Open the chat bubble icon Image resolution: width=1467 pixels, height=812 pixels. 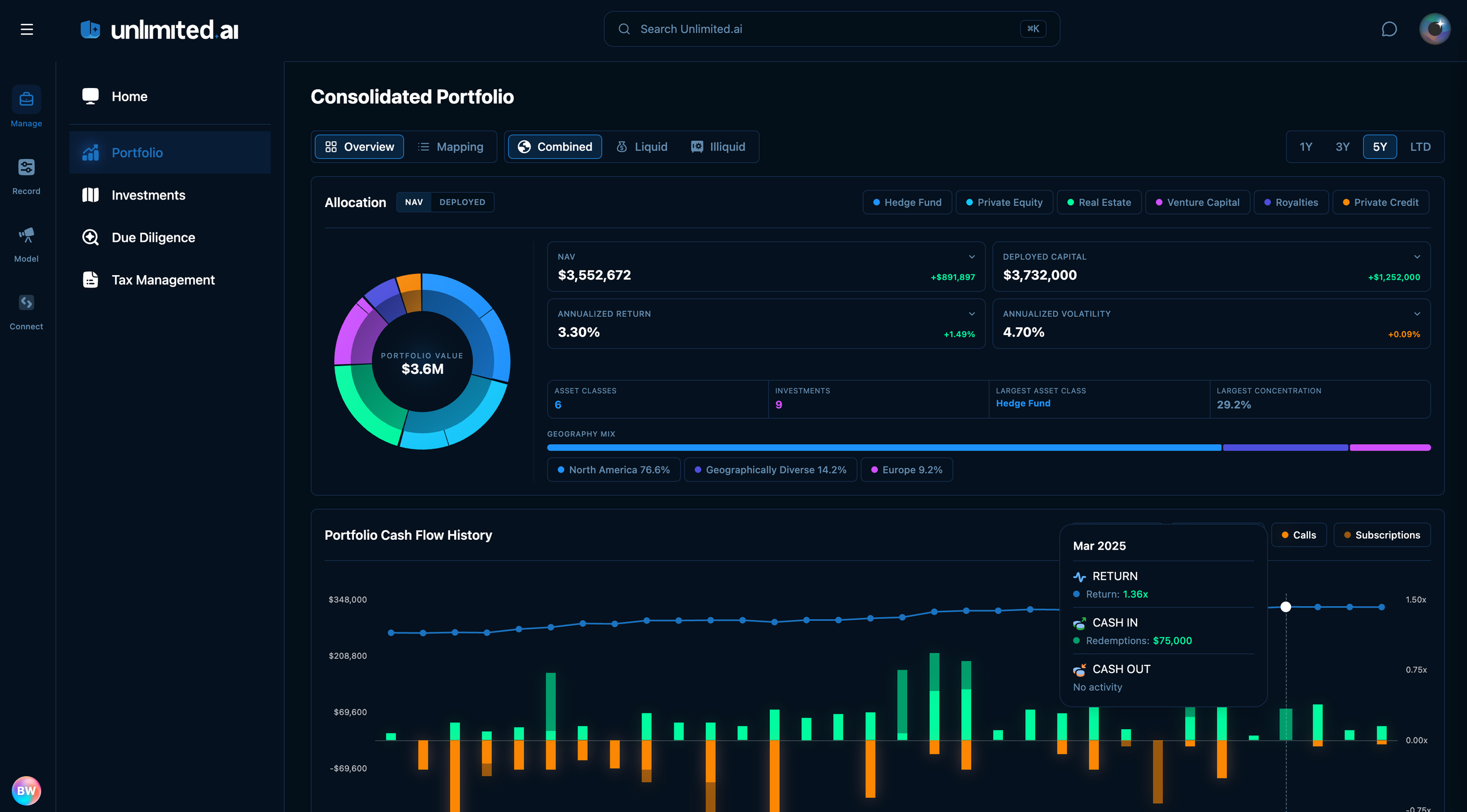pyautogui.click(x=1389, y=29)
